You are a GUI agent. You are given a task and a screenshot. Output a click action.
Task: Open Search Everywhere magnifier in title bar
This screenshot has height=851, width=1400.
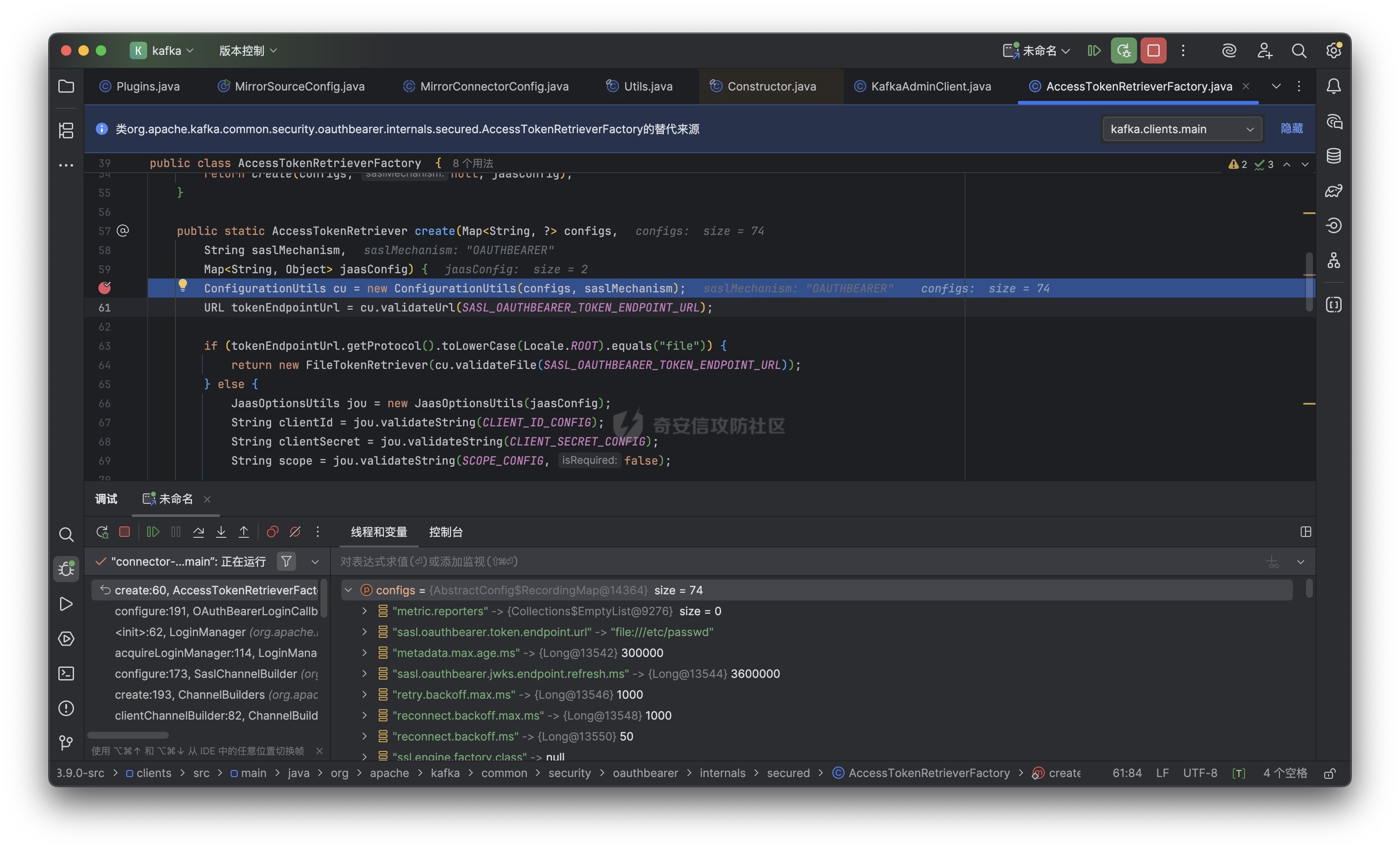pos(1299,50)
